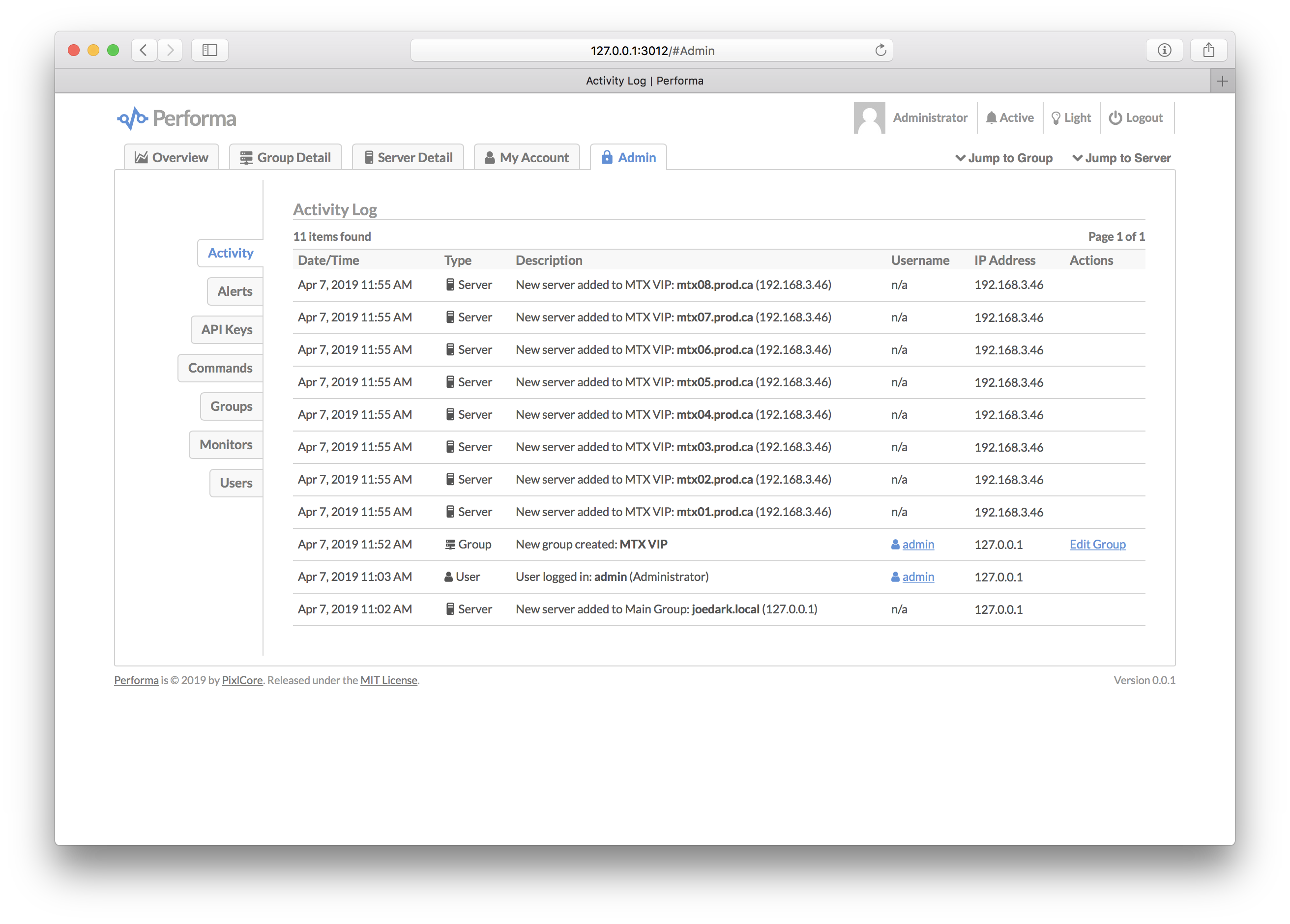Switch to the Overview tab
This screenshot has width=1290, height=924.
171,157
